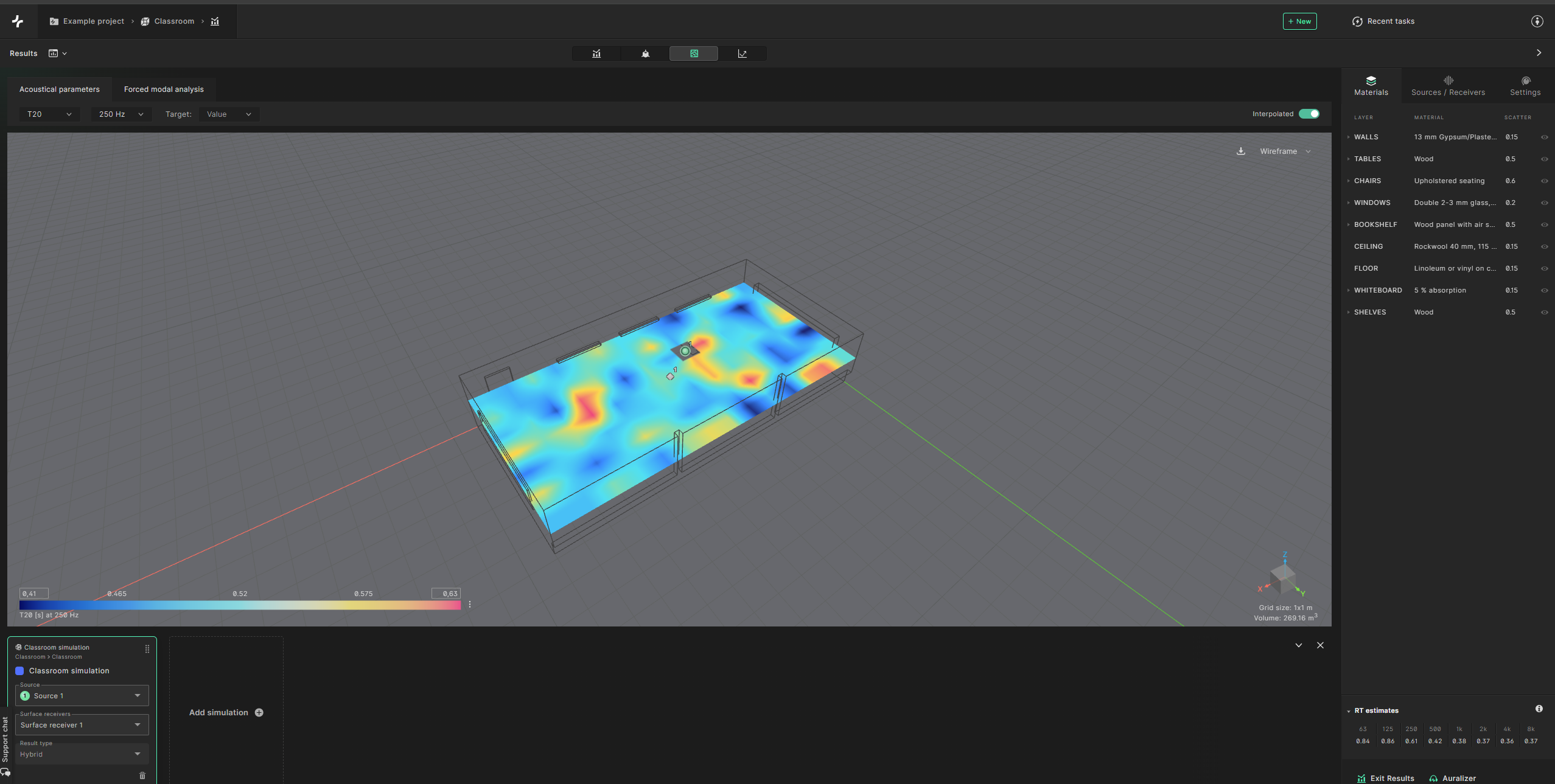The image size is (1555, 784).
Task: Click the Surface receiver 1 dropdown
Action: click(x=81, y=724)
